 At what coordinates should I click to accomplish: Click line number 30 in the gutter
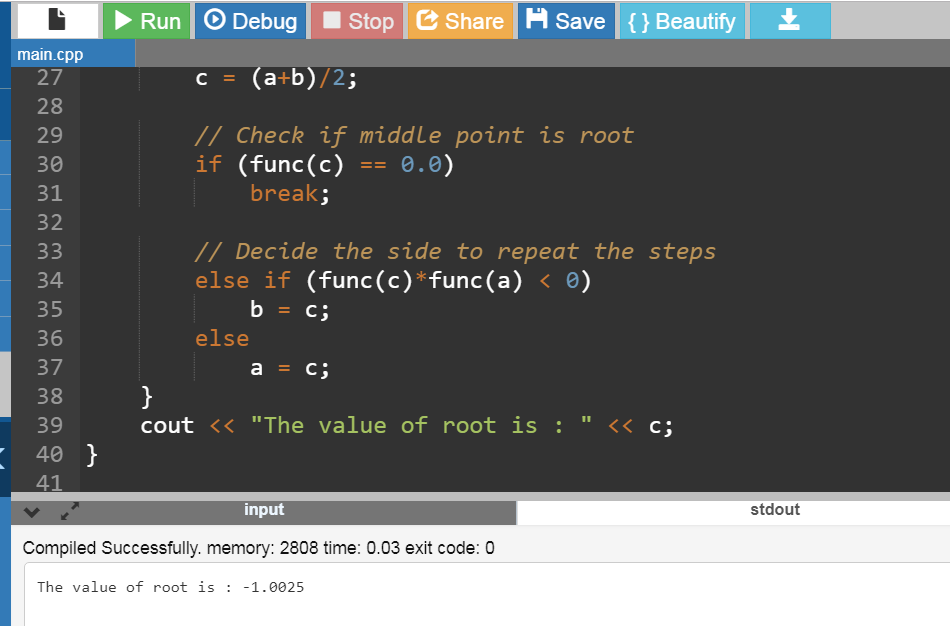[49, 164]
